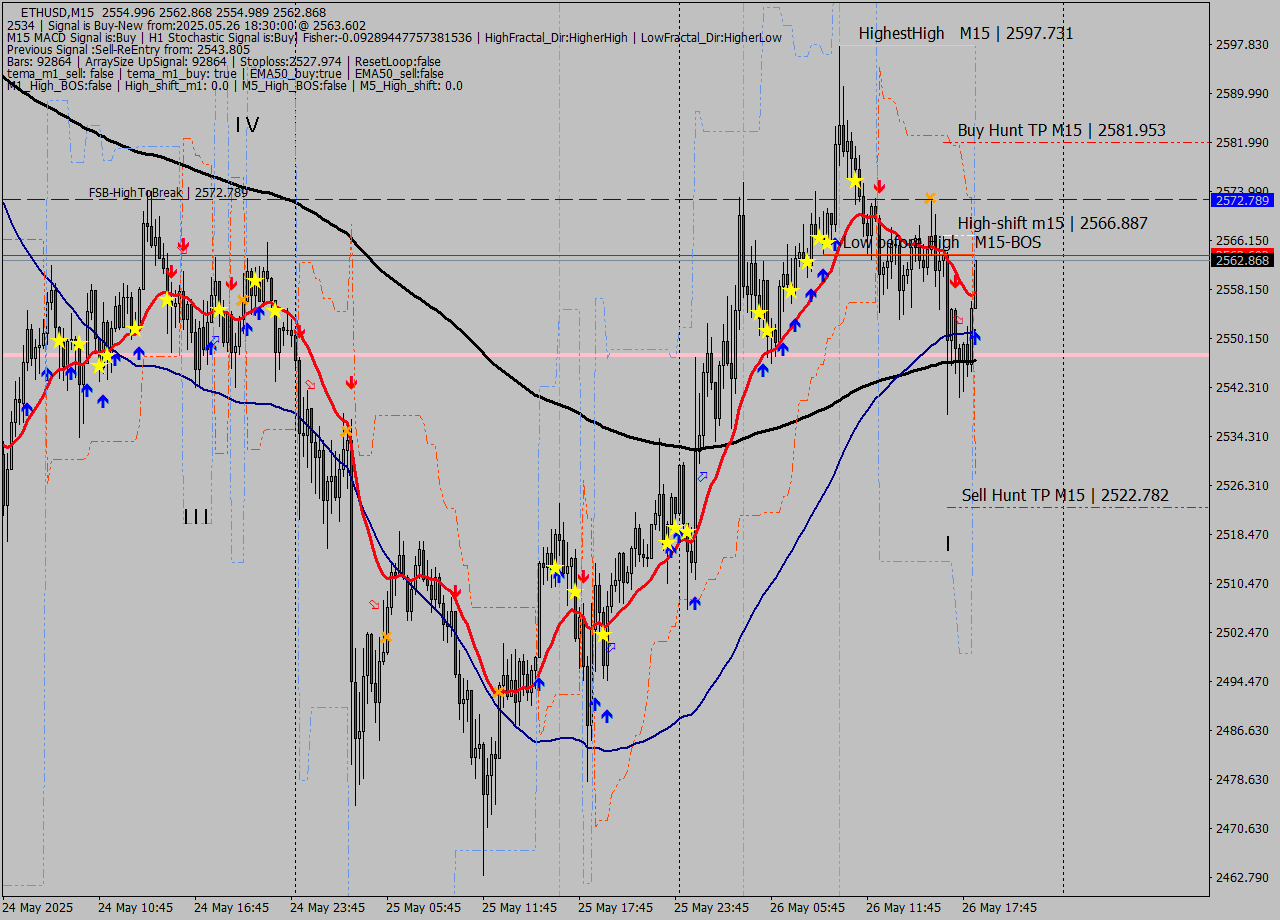This screenshot has width=1280, height=920.
Task: Click the blue 2572.789 price tag on axis
Action: point(1241,201)
